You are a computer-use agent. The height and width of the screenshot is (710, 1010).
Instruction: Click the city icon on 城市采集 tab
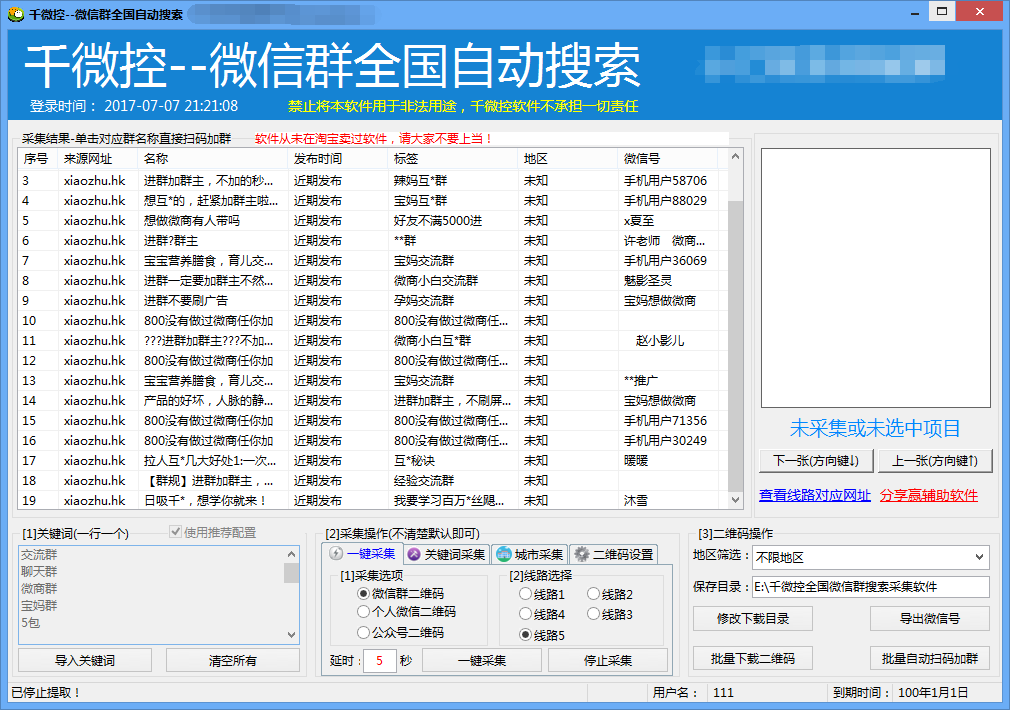(x=504, y=554)
